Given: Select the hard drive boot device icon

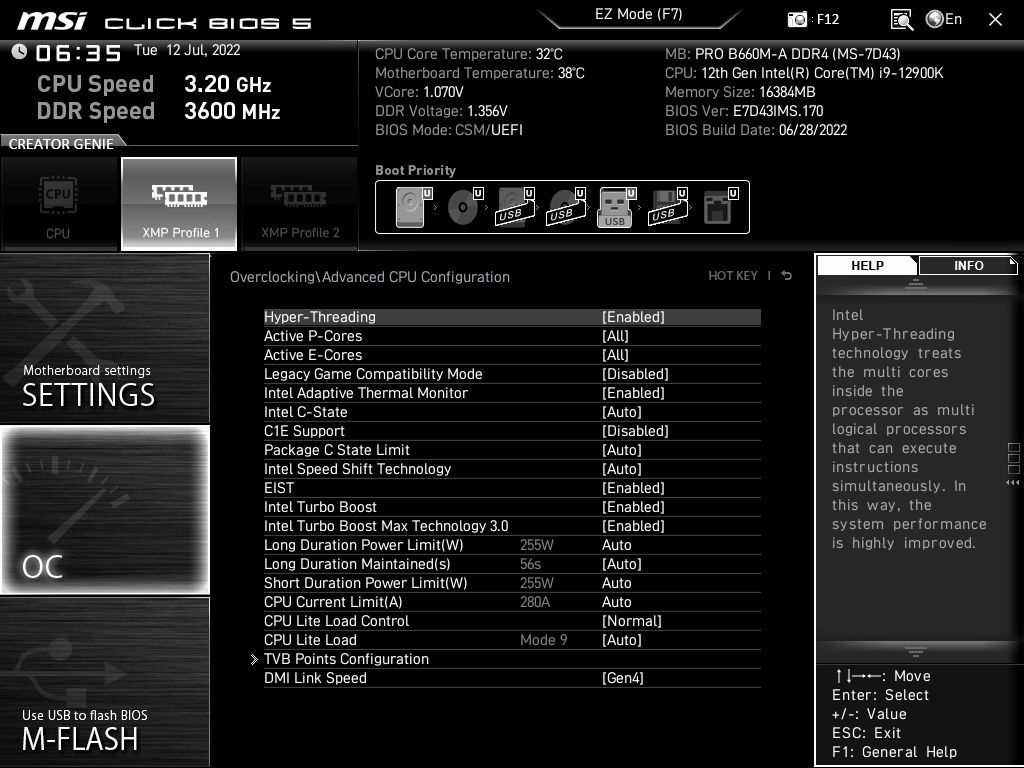Looking at the screenshot, I should [x=413, y=207].
